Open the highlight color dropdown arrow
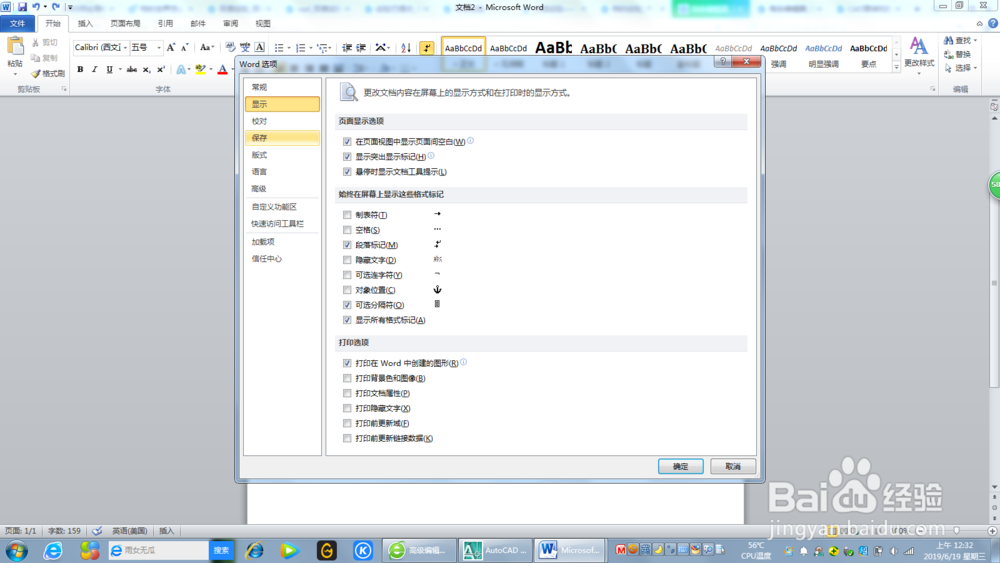 [211, 69]
